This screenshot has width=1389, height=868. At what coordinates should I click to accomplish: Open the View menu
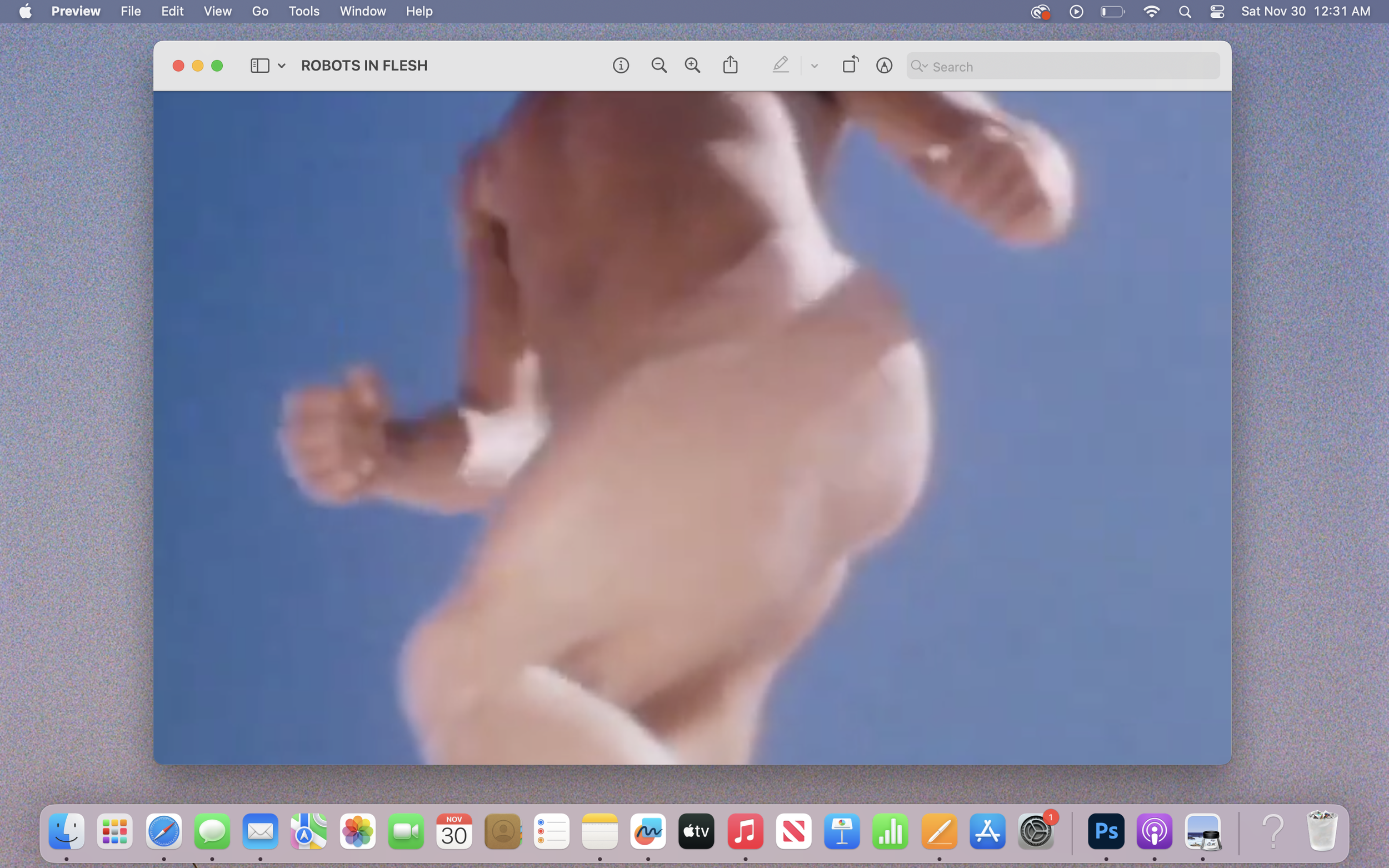(x=217, y=11)
